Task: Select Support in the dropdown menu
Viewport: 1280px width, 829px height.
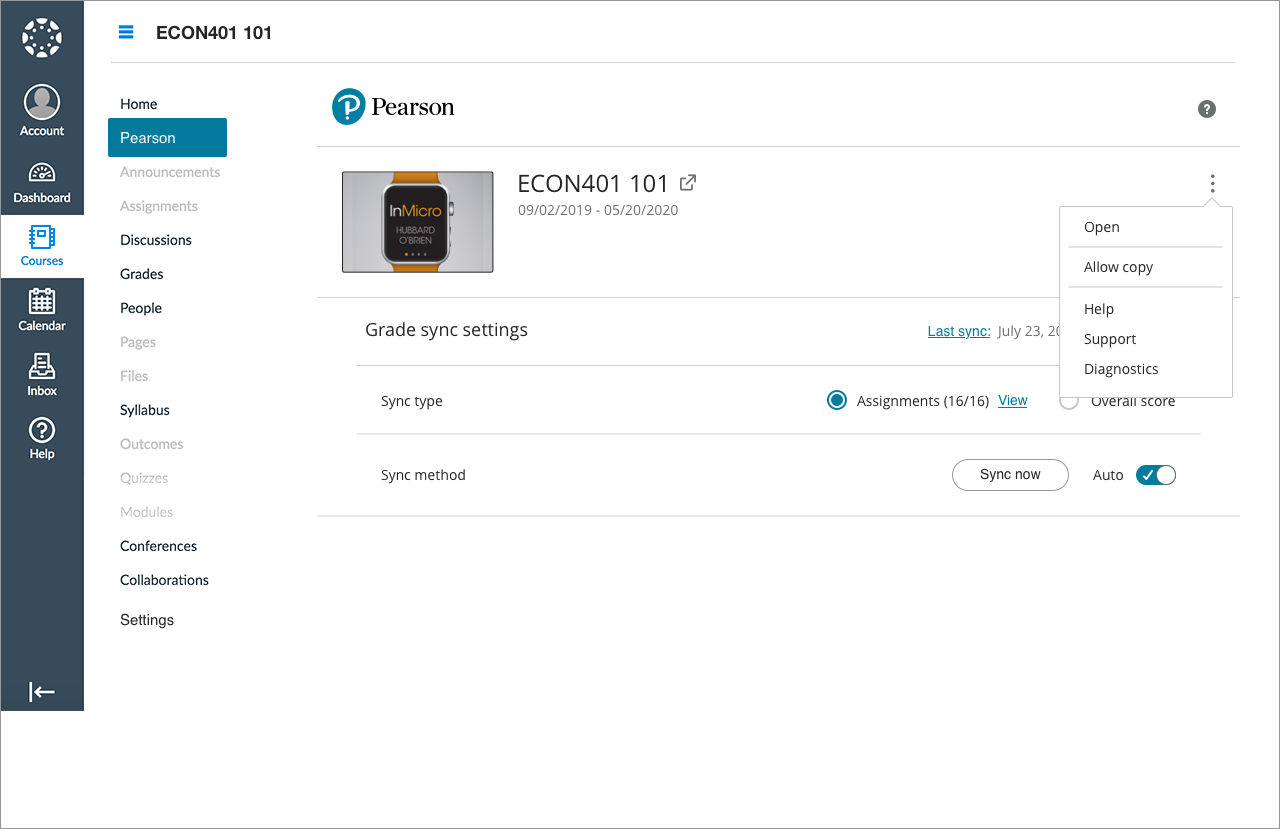Action: click(1110, 339)
